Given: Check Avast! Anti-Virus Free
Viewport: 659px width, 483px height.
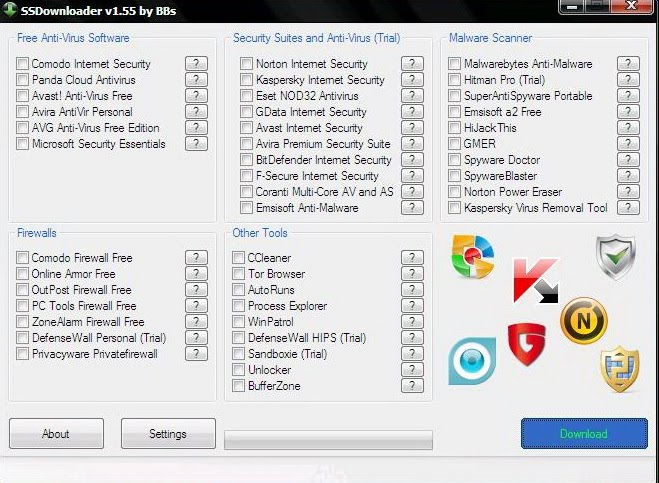Looking at the screenshot, I should (x=22, y=96).
